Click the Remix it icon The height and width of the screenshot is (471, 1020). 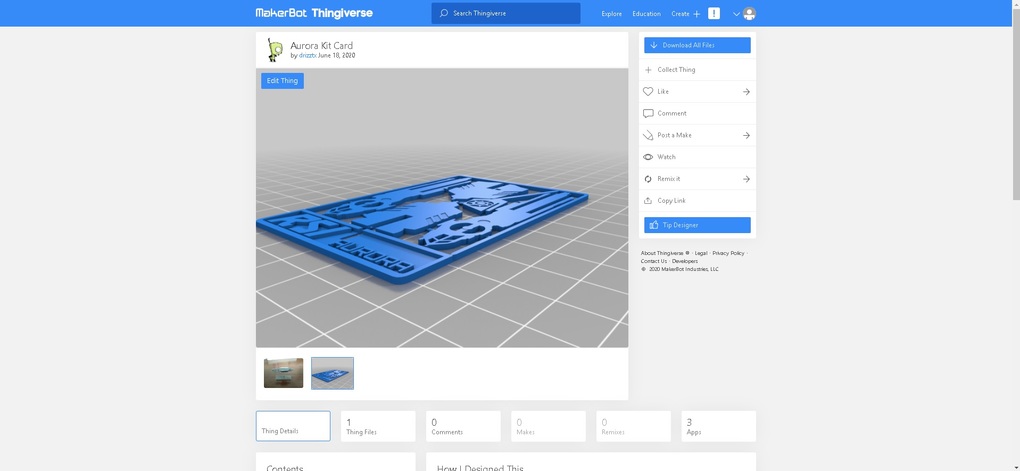pyautogui.click(x=648, y=179)
